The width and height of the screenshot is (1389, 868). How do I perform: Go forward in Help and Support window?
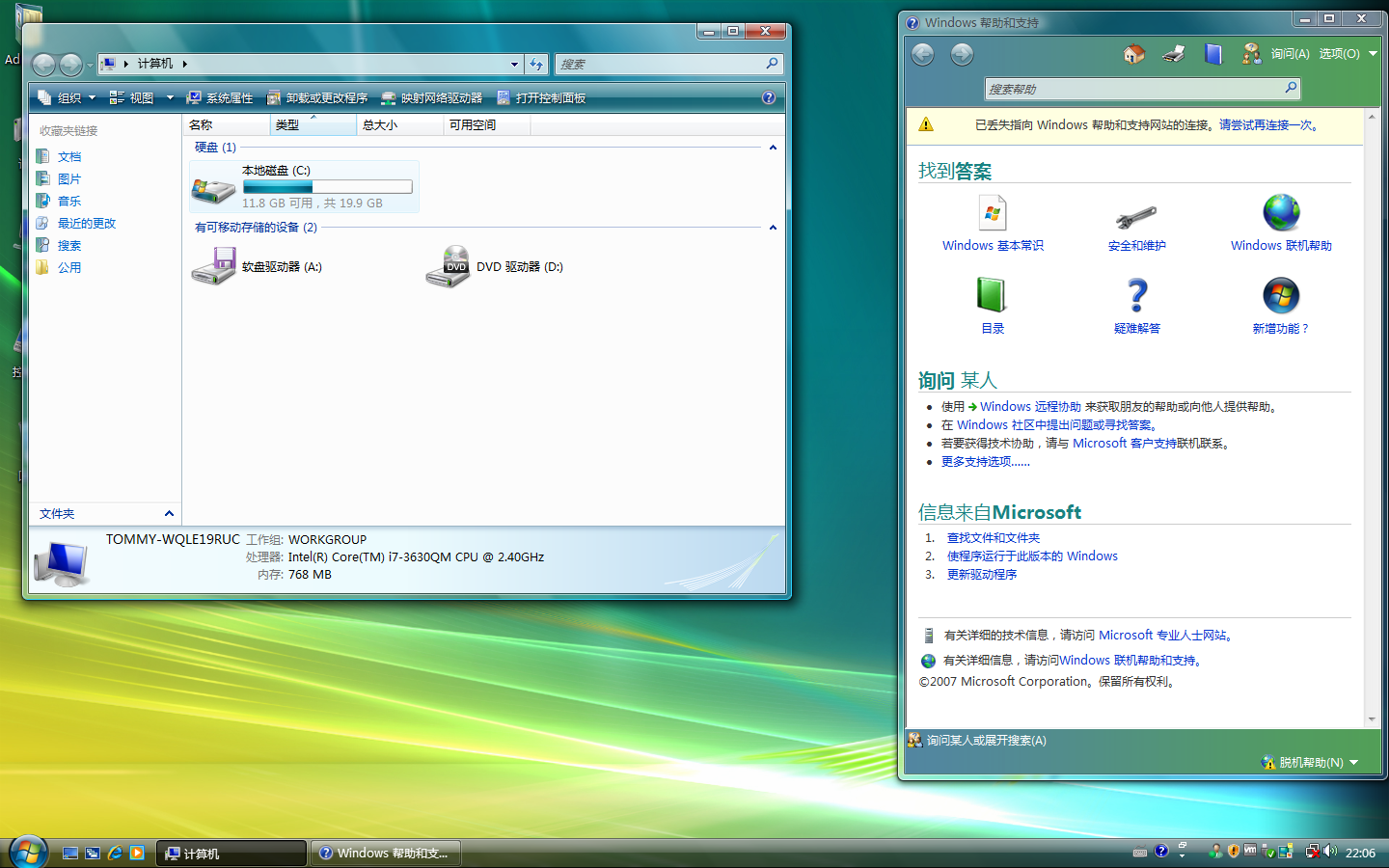click(962, 54)
